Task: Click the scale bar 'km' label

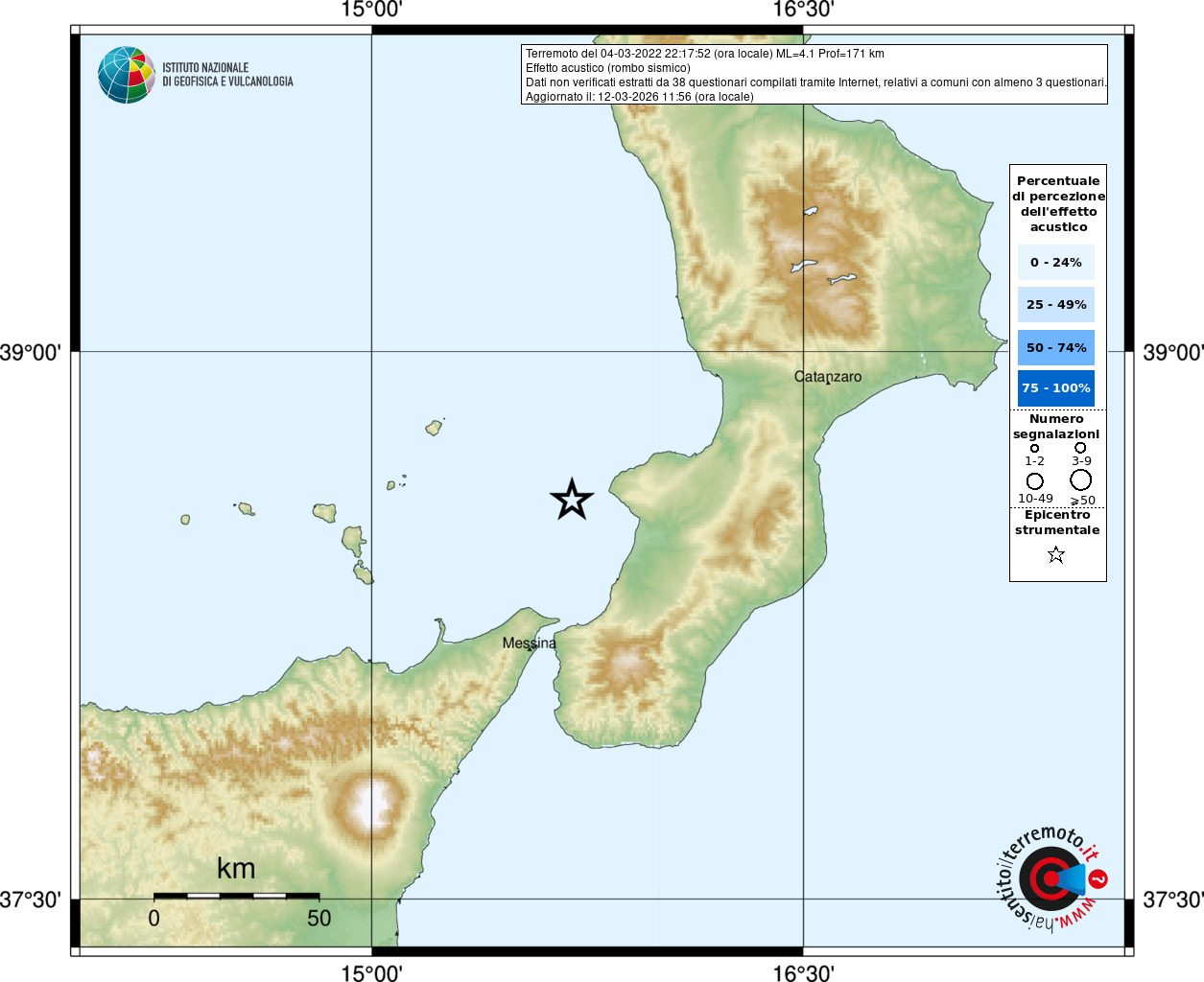Action: [x=236, y=869]
